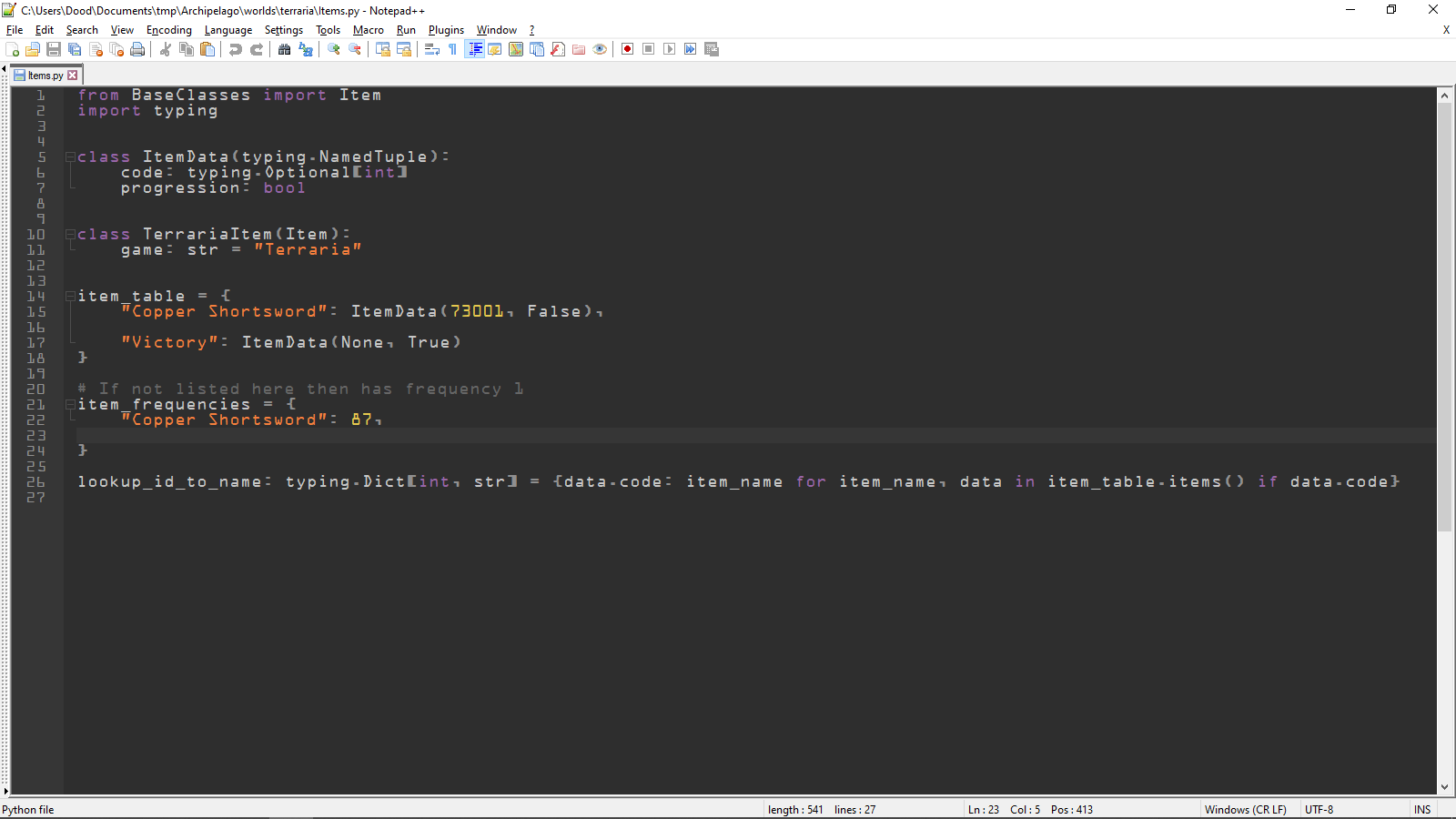The width and height of the screenshot is (1456, 819).
Task: Play the recorded macro
Action: click(x=669, y=49)
